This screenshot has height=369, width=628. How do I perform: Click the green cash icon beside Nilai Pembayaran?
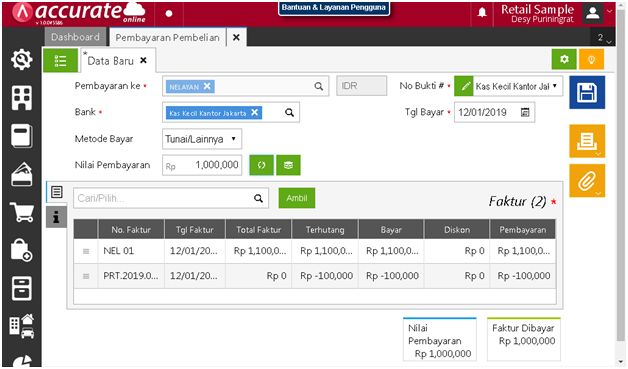point(288,165)
